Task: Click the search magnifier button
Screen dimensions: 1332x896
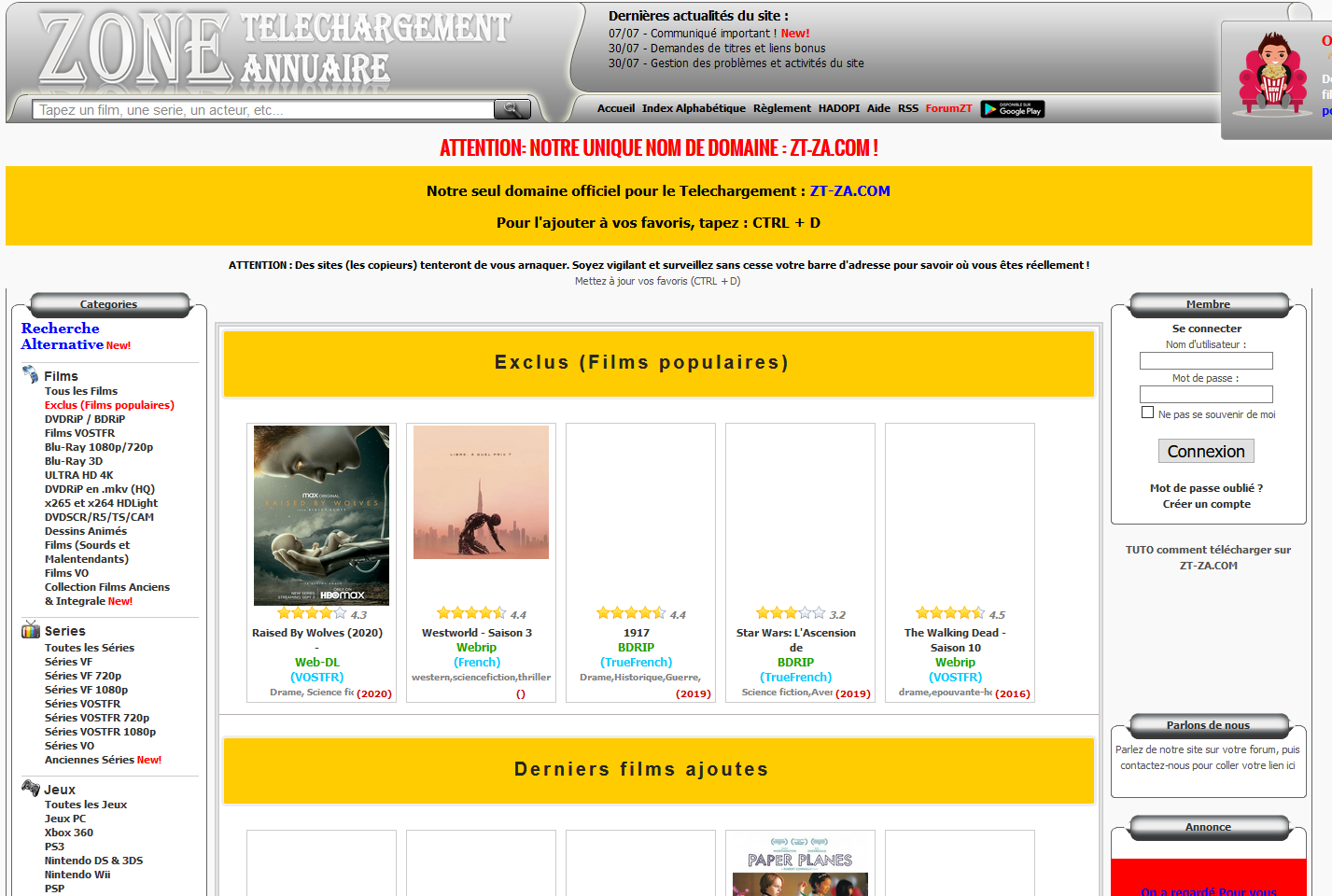Action: coord(512,109)
